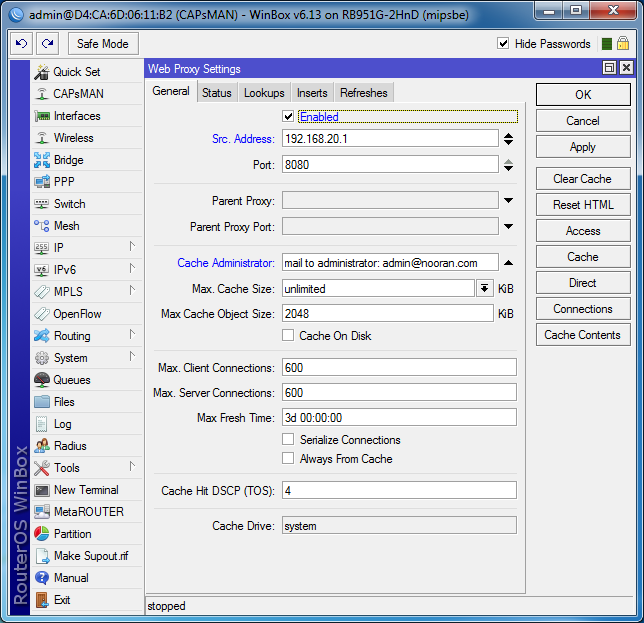This screenshot has width=644, height=623.
Task: Open MetaROUTER menu icon
Action: [x=41, y=512]
